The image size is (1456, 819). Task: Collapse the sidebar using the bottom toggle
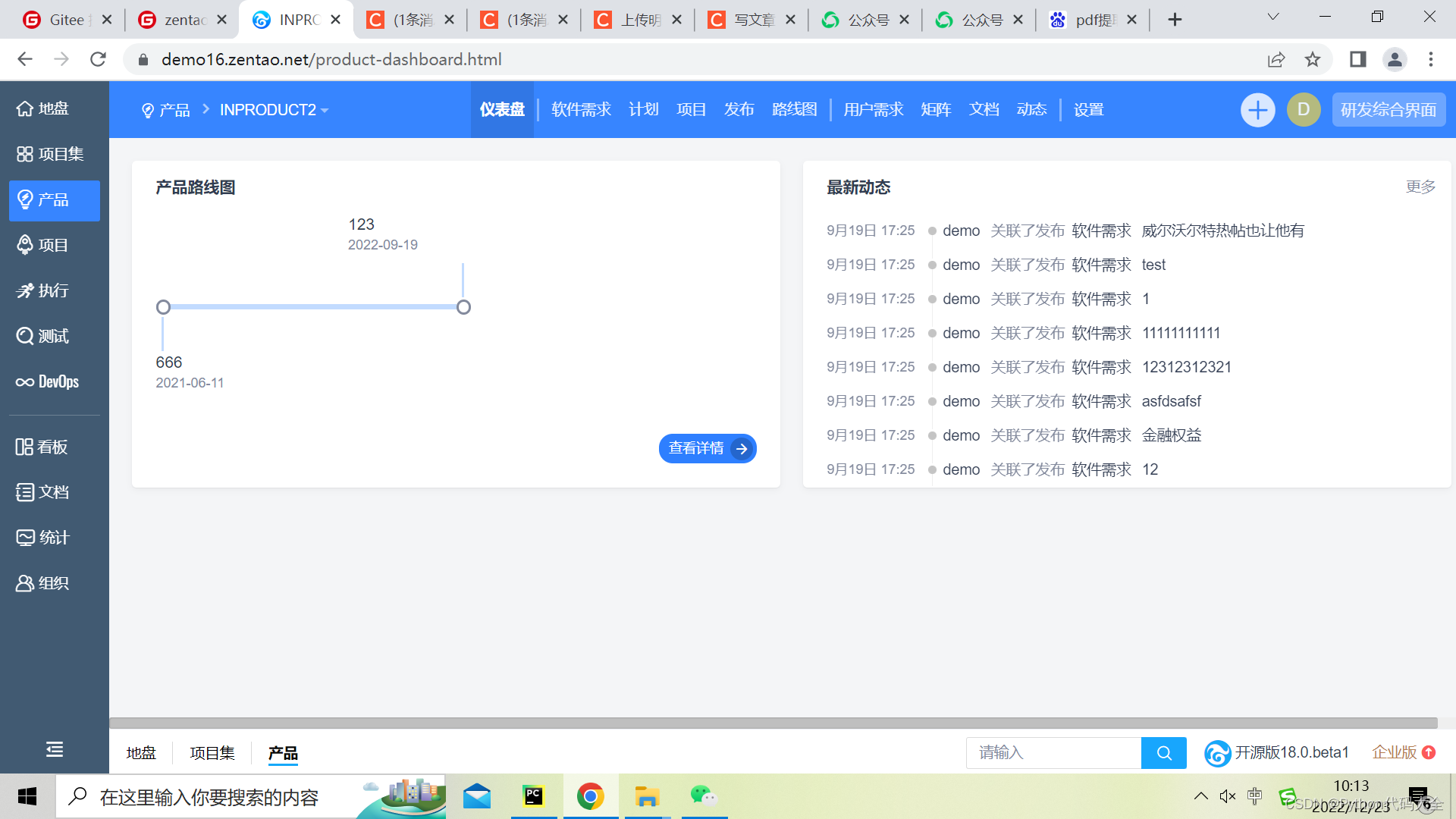pyautogui.click(x=54, y=749)
